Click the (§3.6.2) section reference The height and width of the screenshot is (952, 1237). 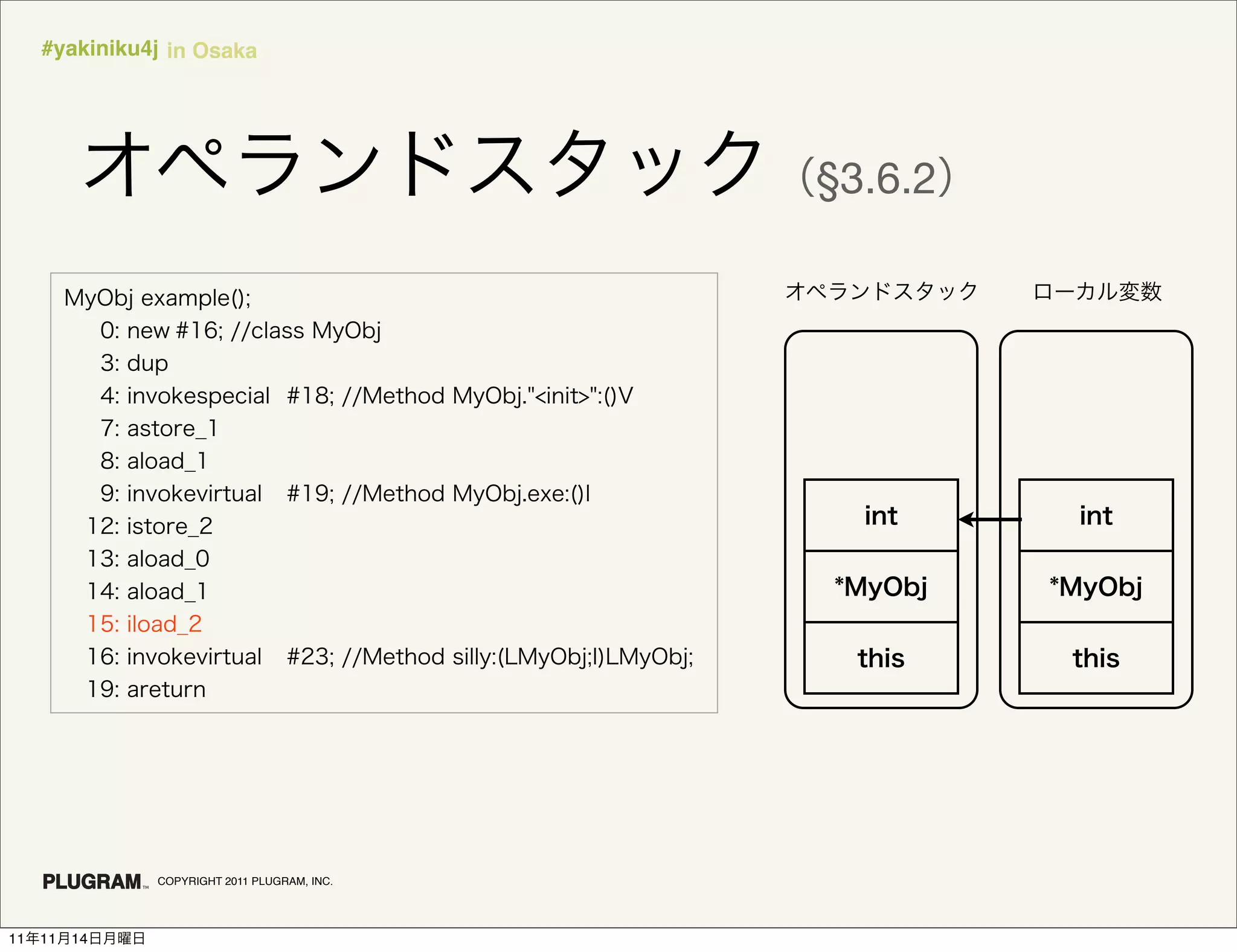tap(876, 178)
